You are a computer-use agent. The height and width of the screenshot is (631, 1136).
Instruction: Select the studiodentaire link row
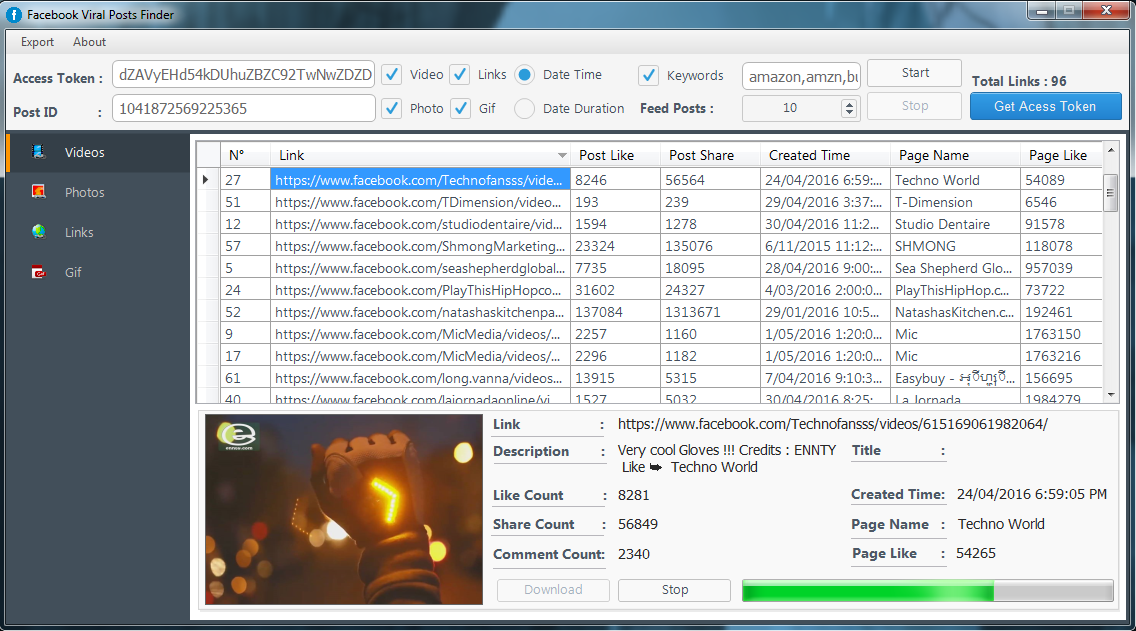point(420,224)
